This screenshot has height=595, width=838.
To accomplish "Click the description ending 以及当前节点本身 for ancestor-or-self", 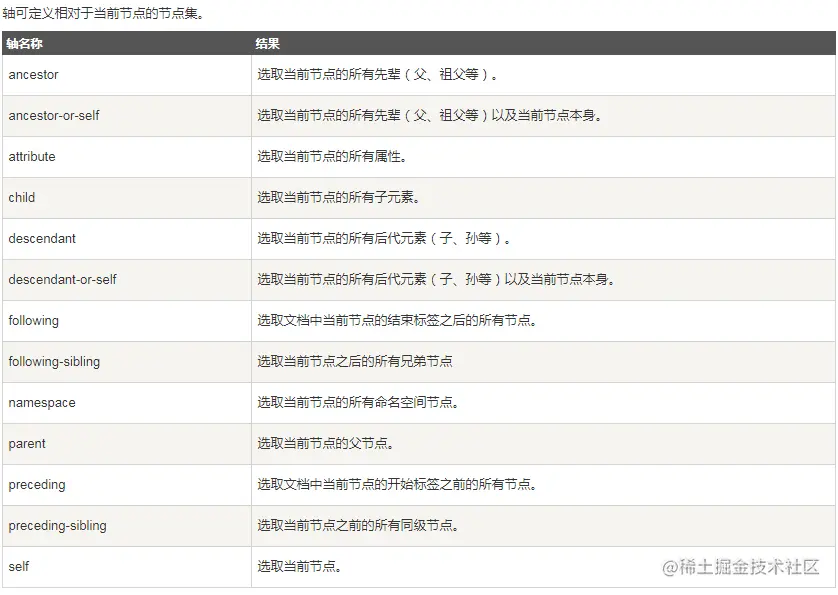I will coord(429,115).
